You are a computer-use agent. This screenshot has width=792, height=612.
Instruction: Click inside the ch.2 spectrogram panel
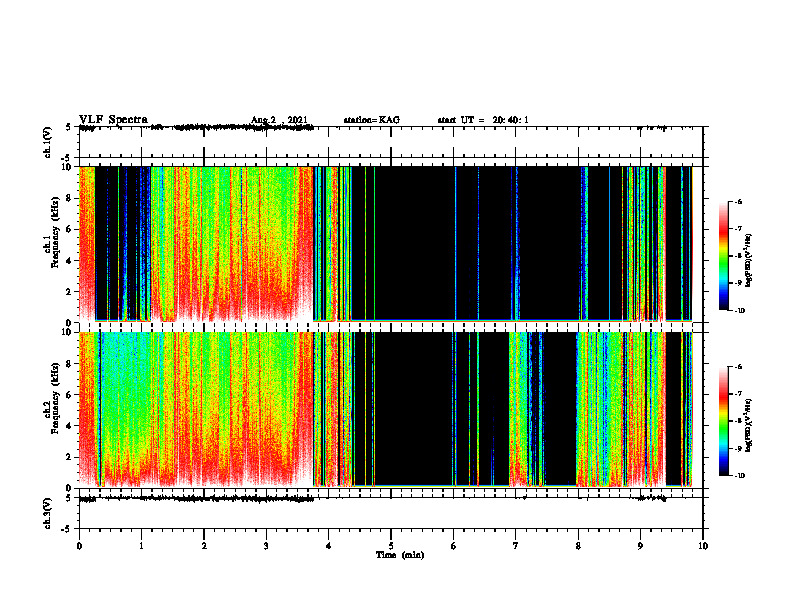click(391, 410)
